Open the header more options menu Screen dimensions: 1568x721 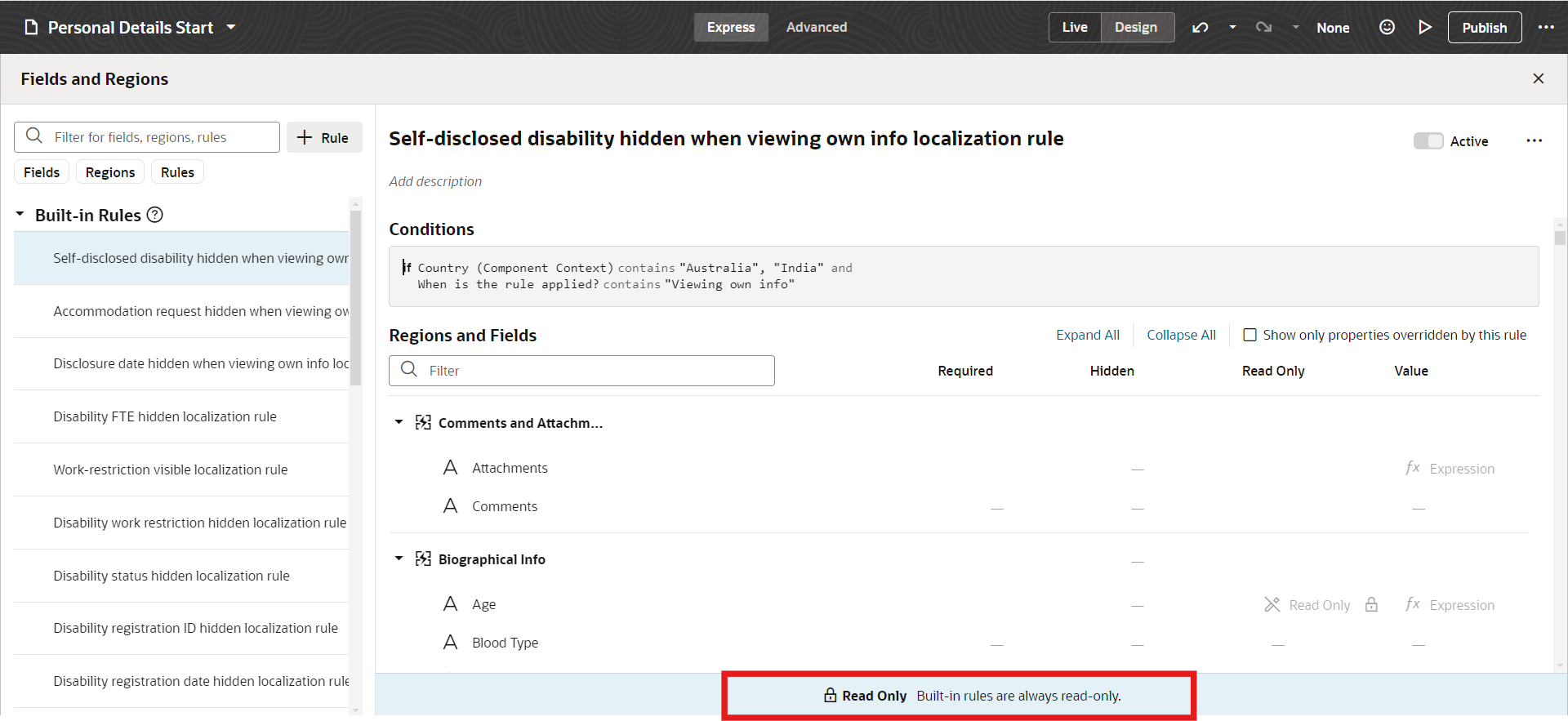(x=1546, y=27)
